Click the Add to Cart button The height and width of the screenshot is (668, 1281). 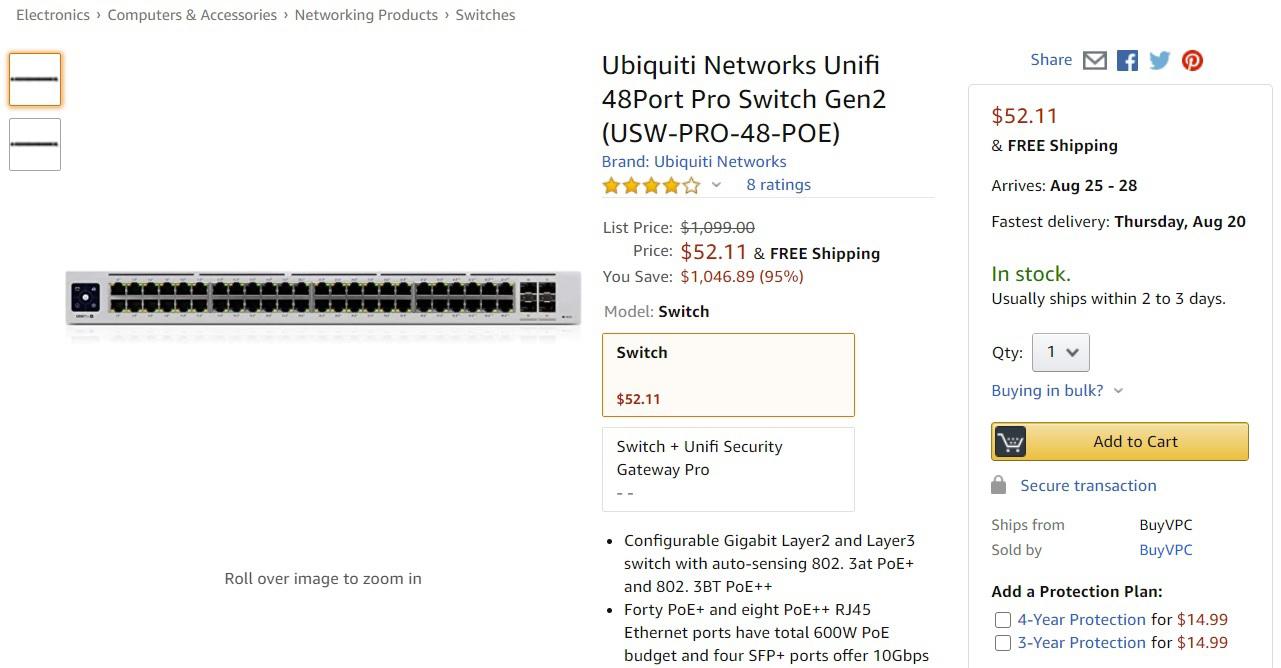pos(1135,441)
